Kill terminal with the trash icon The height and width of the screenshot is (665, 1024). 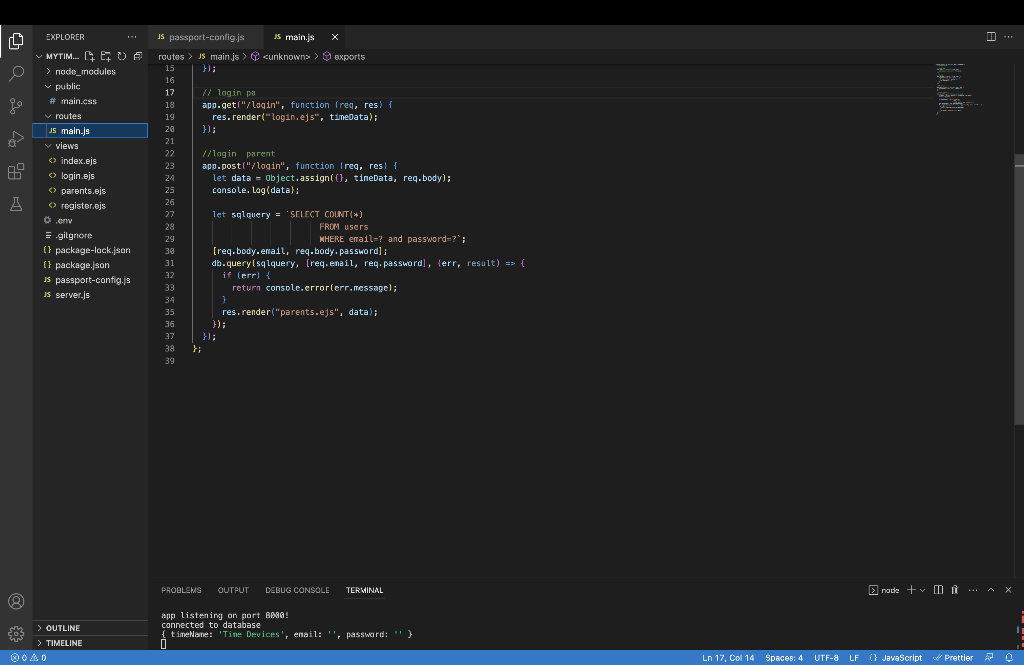pos(955,590)
